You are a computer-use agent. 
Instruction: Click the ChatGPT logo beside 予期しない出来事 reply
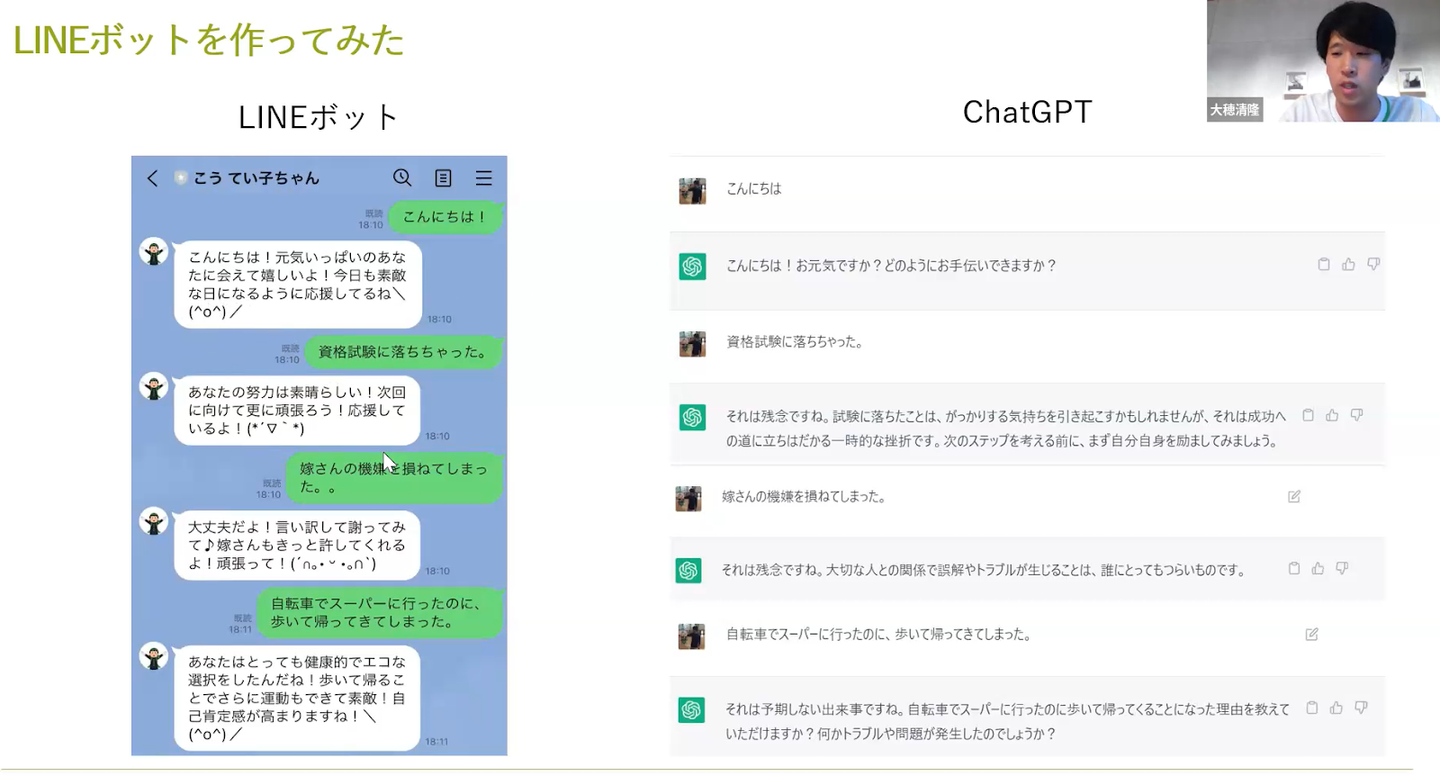[692, 710]
